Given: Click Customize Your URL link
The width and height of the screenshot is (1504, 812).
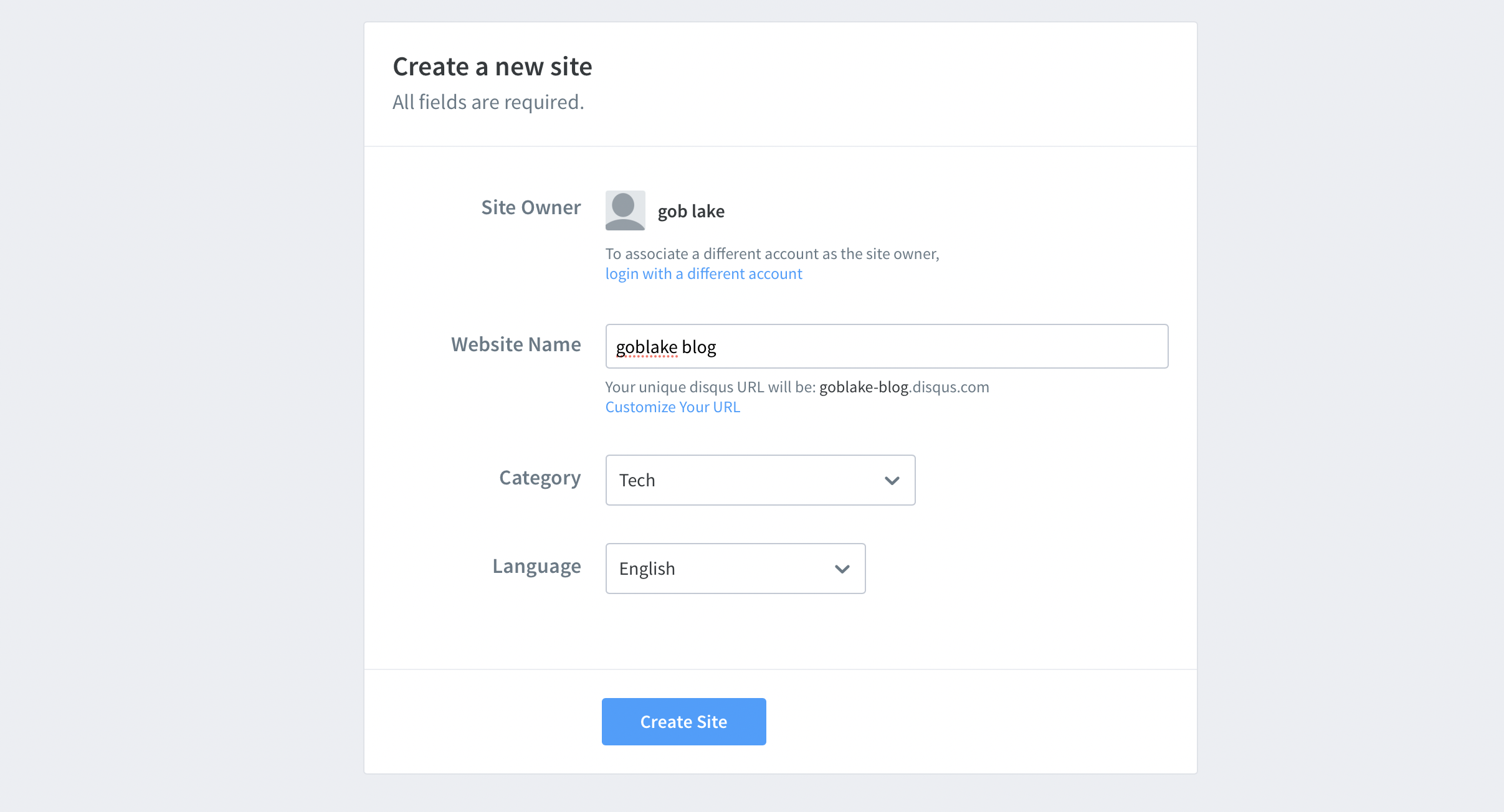Looking at the screenshot, I should tap(672, 407).
